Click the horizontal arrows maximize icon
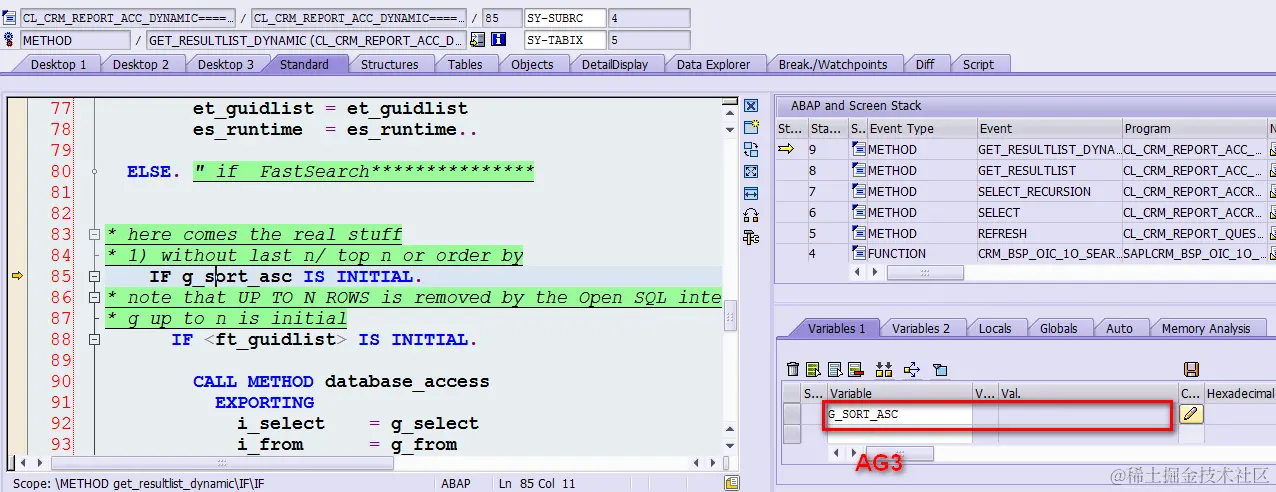Screen dimensions: 1276x492 [x=751, y=193]
